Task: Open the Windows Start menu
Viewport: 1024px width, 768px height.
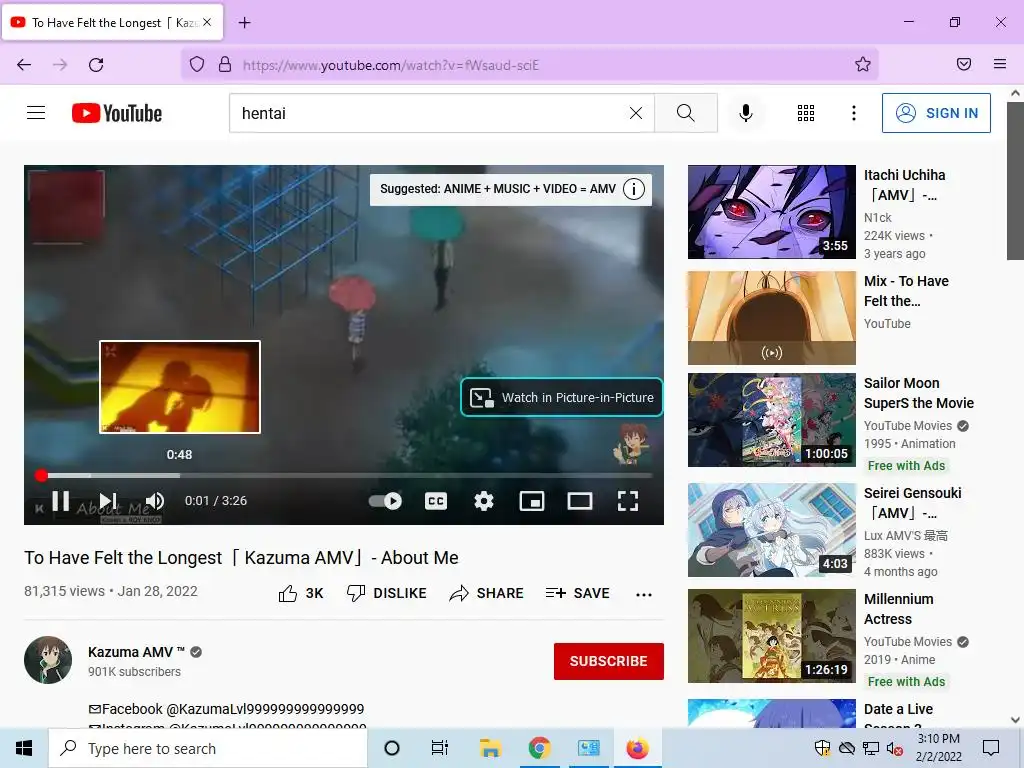Action: point(24,748)
